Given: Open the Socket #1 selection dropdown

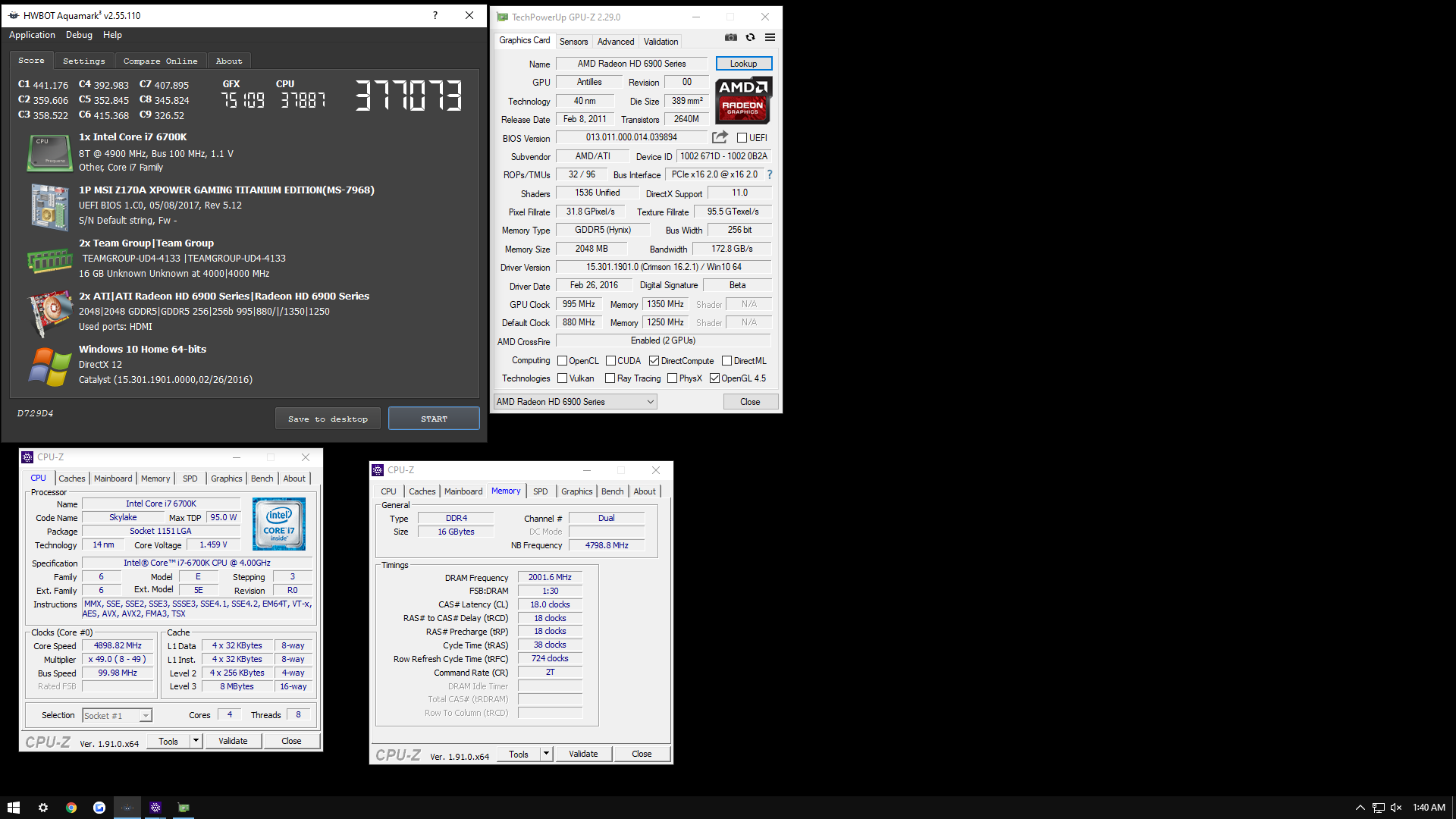Looking at the screenshot, I should pyautogui.click(x=117, y=716).
